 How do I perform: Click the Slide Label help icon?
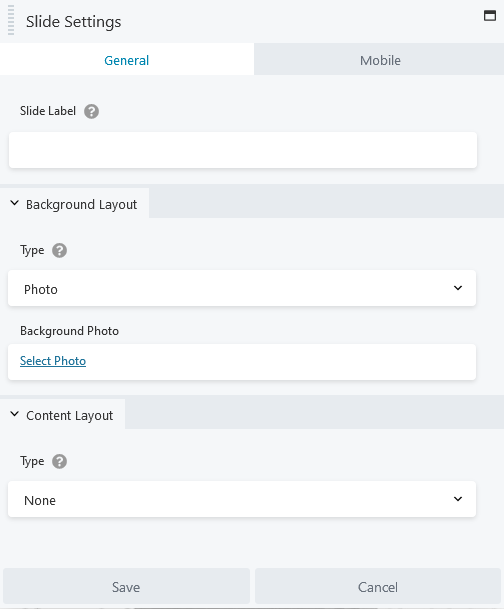(92, 111)
